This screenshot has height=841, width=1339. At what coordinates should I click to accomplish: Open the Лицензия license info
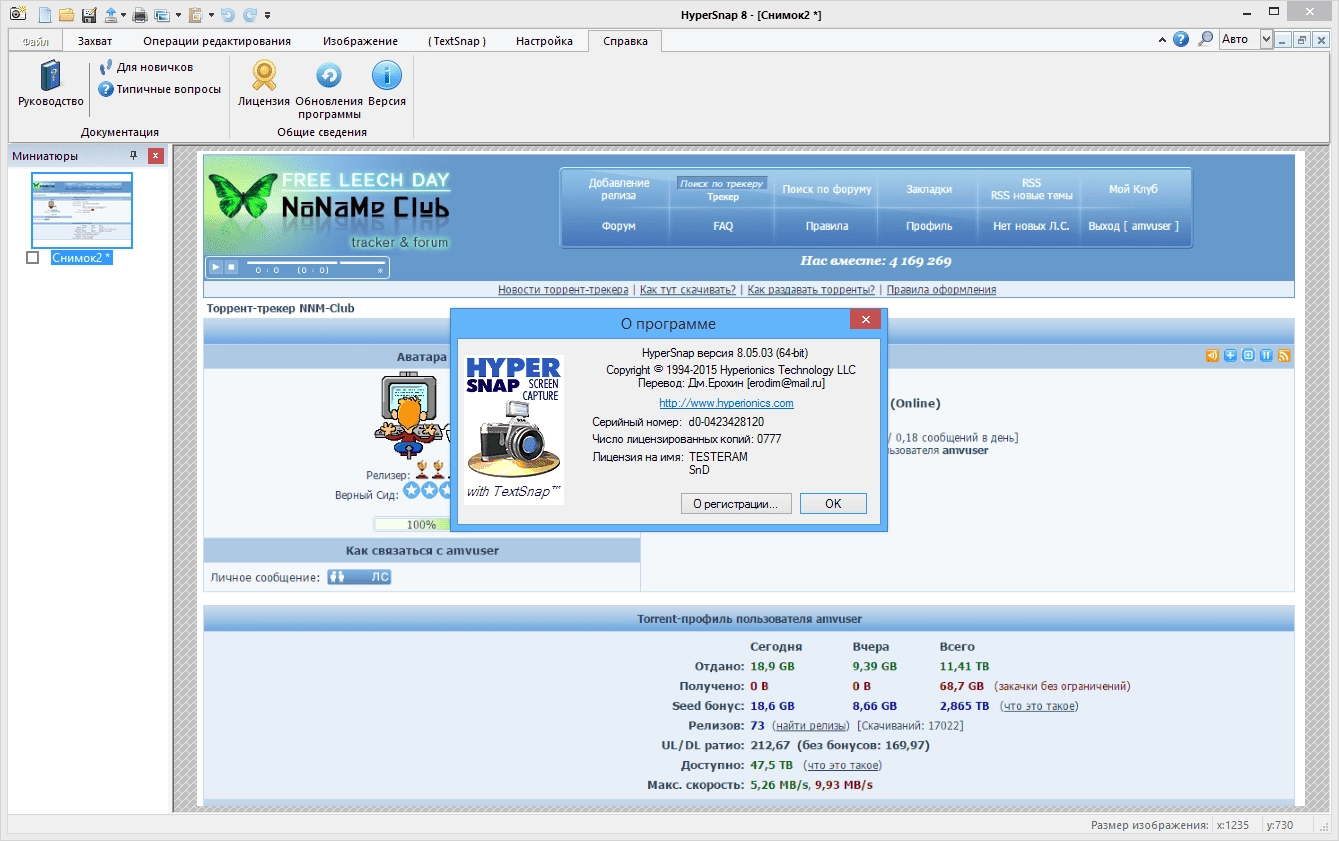(264, 84)
